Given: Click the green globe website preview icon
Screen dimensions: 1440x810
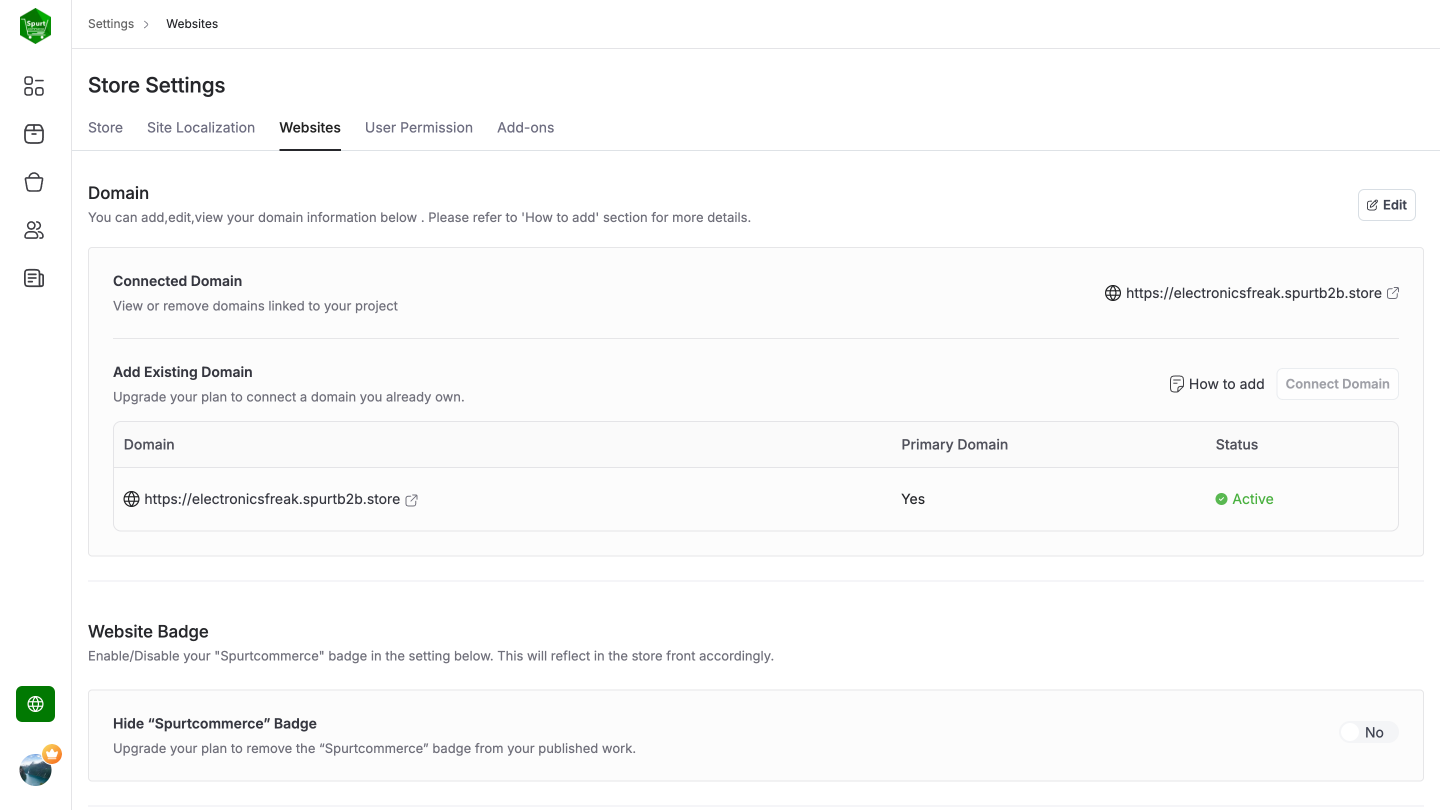Looking at the screenshot, I should coord(34,704).
